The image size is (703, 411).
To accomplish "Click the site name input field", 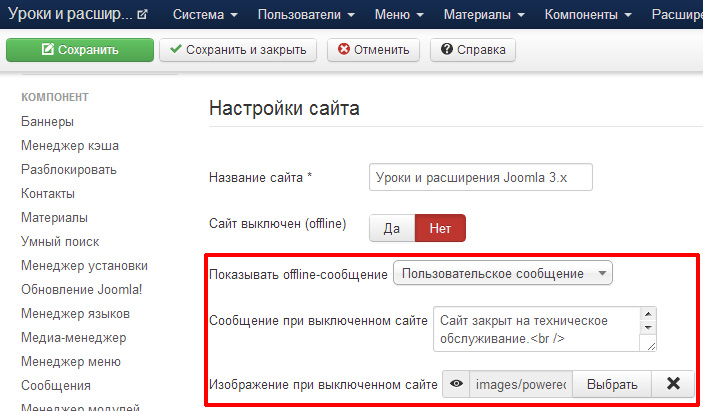I will (480, 177).
